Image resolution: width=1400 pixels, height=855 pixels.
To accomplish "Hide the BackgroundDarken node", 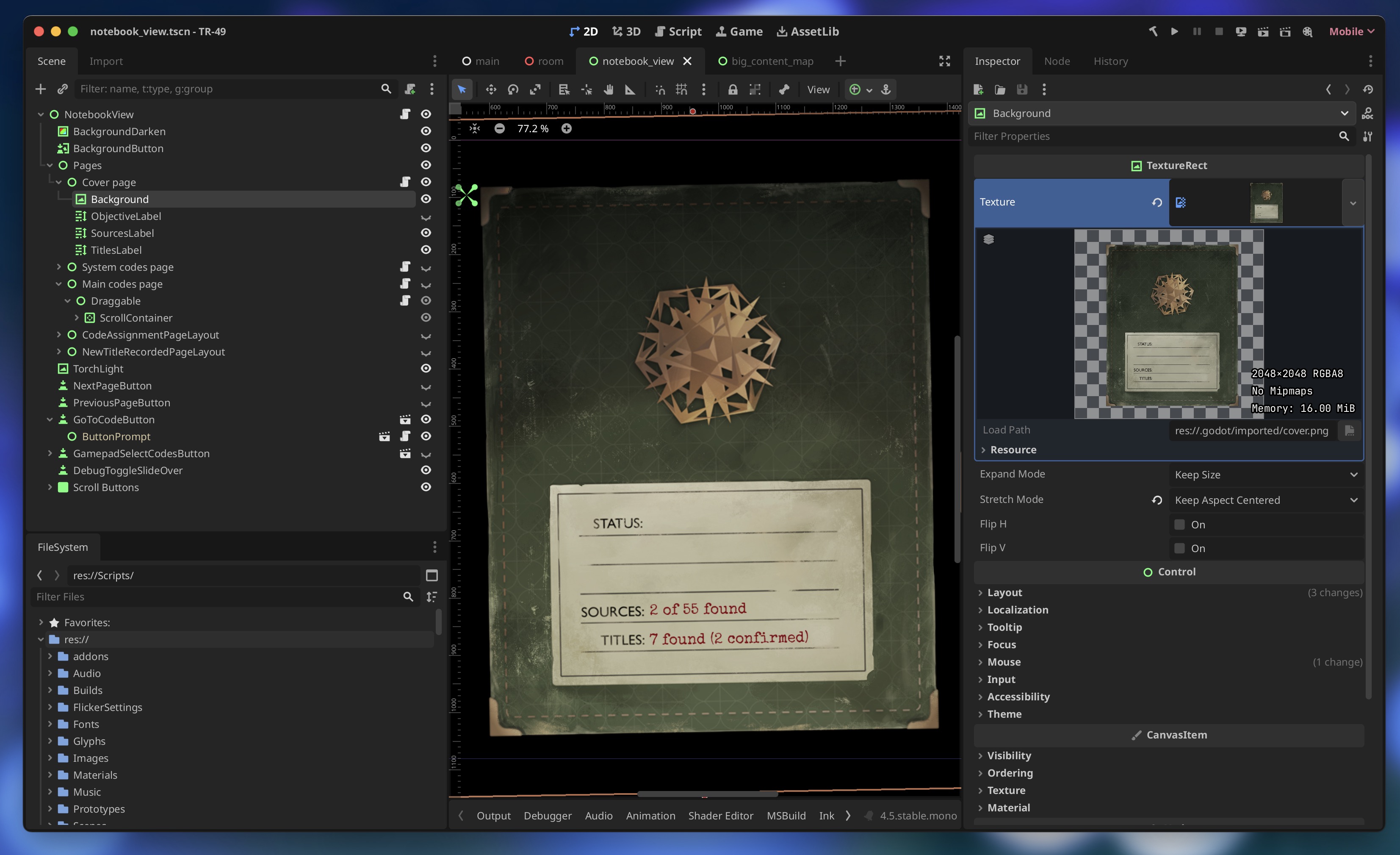I will (426, 131).
